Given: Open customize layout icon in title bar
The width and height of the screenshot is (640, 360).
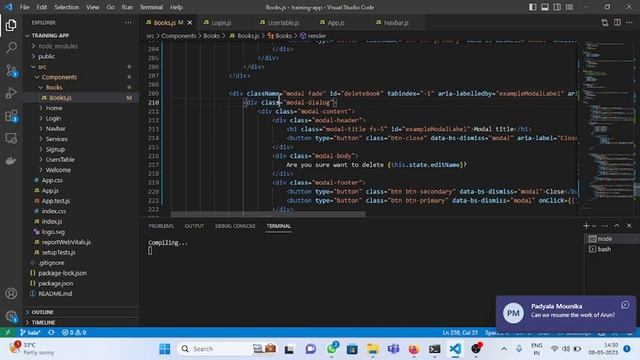Looking at the screenshot, I should [569, 7].
